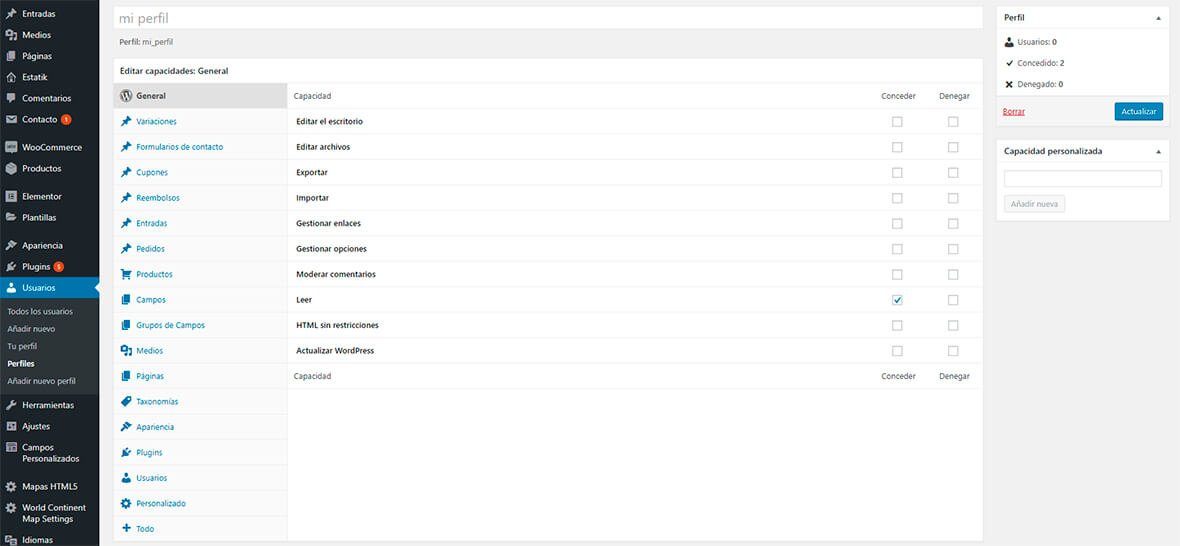
Task: Click the Productos box icon in admin sidebar
Action: (11, 168)
